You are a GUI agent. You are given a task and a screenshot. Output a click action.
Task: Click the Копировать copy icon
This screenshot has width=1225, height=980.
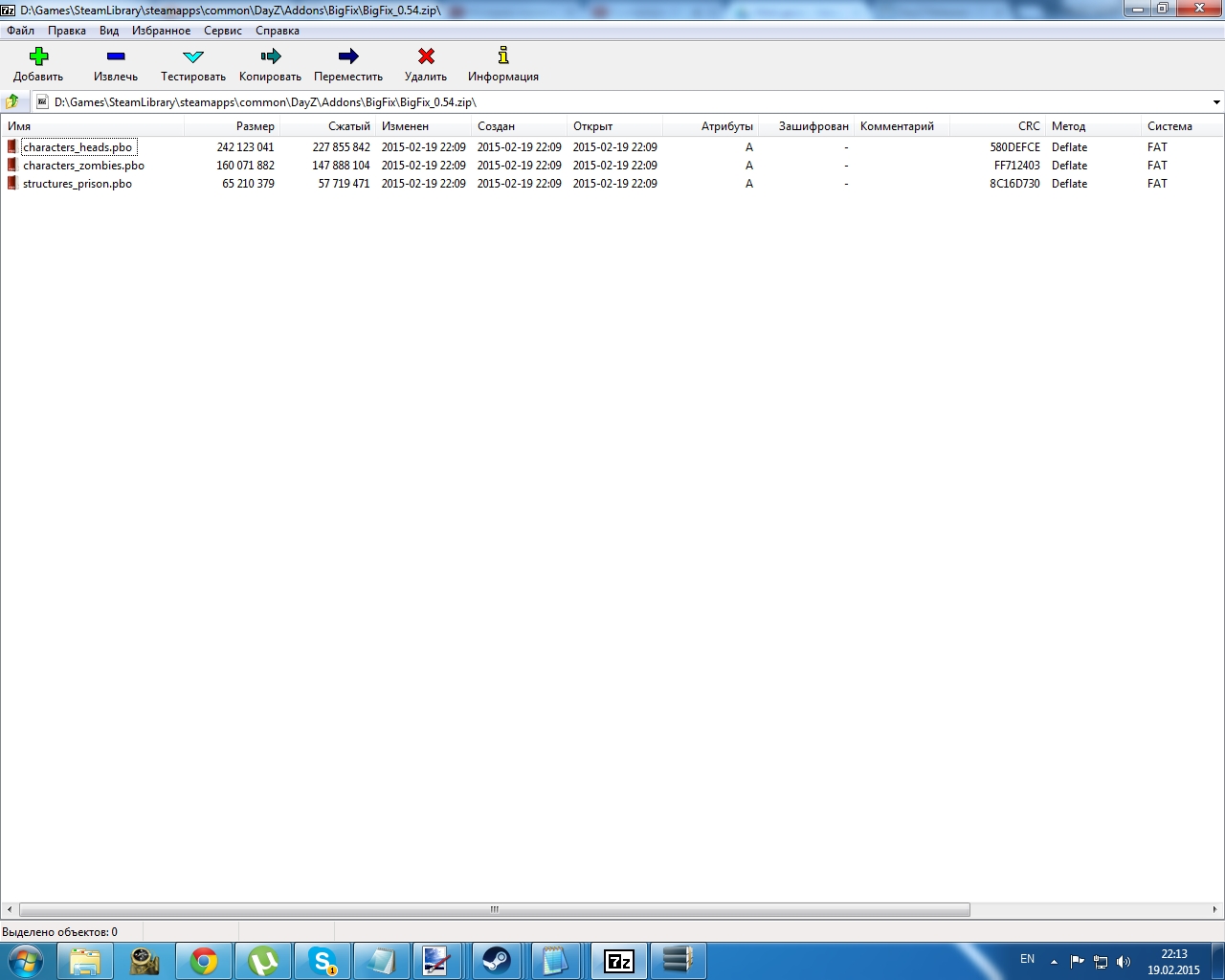(x=270, y=56)
